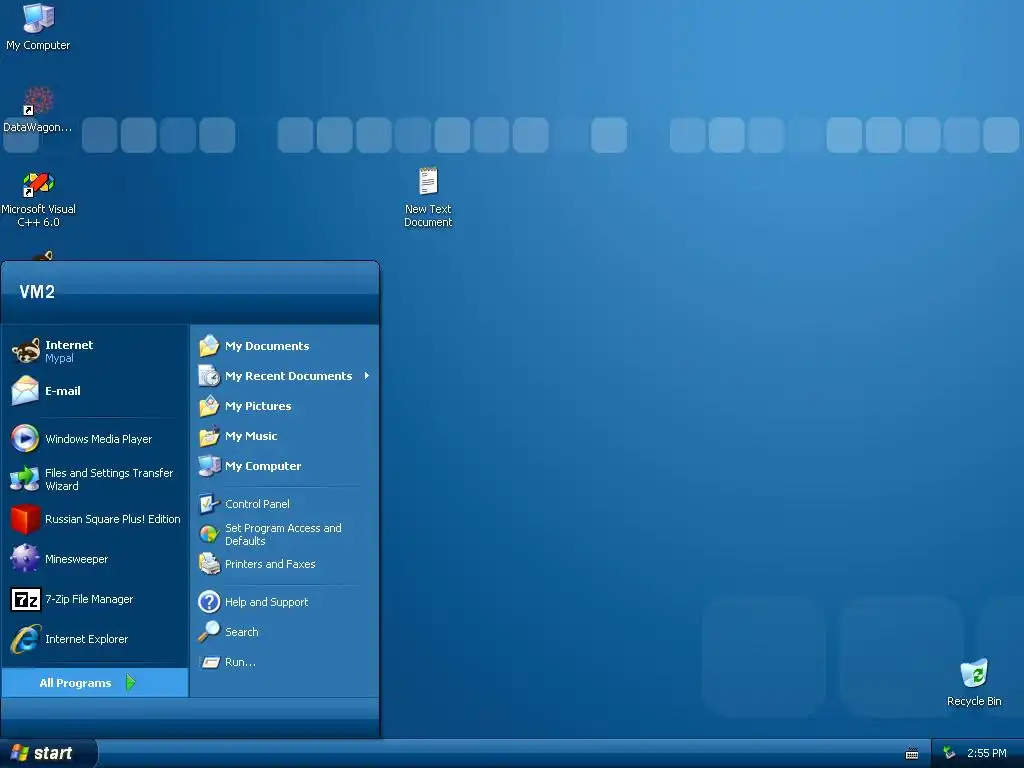This screenshot has height=768, width=1024.
Task: Open My Pictures folder icon
Action: 209,406
